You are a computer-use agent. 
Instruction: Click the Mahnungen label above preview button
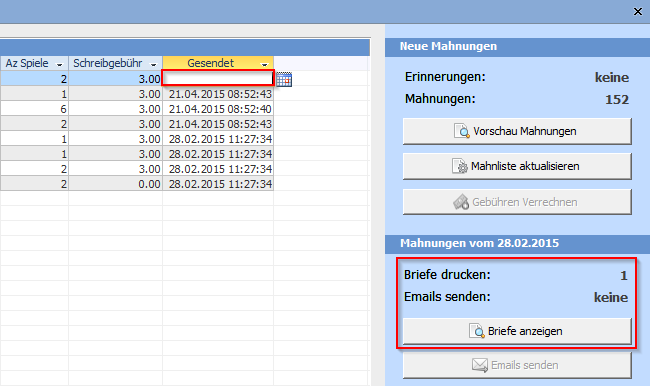[x=440, y=99]
